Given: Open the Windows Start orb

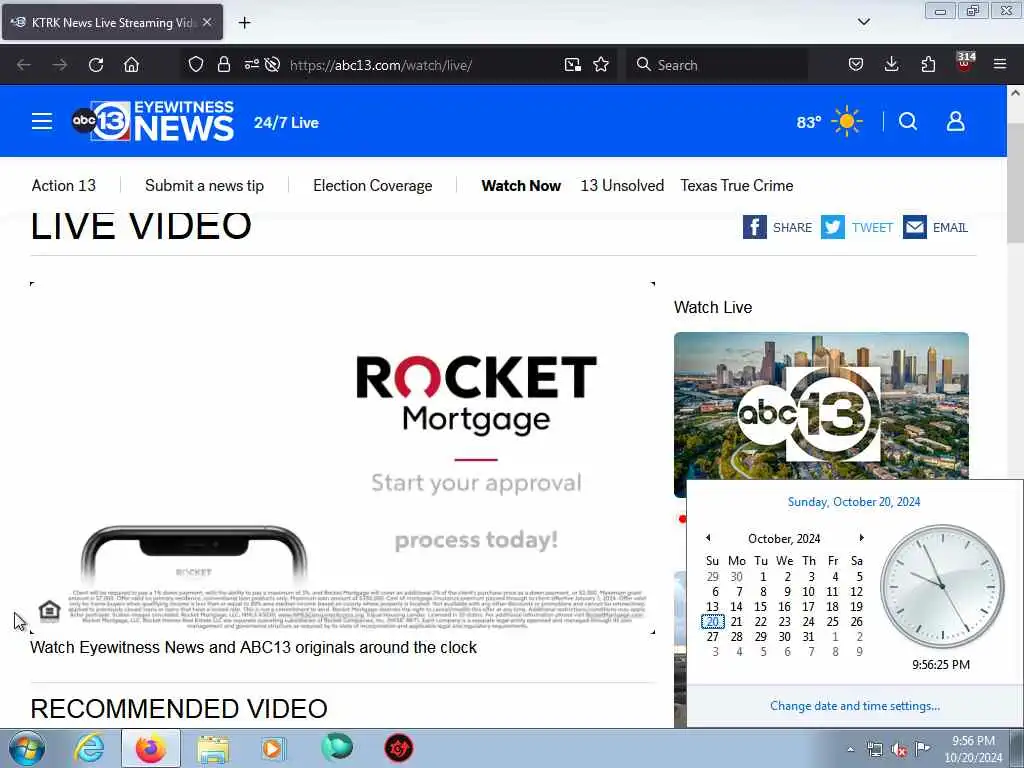Looking at the screenshot, I should [27, 748].
